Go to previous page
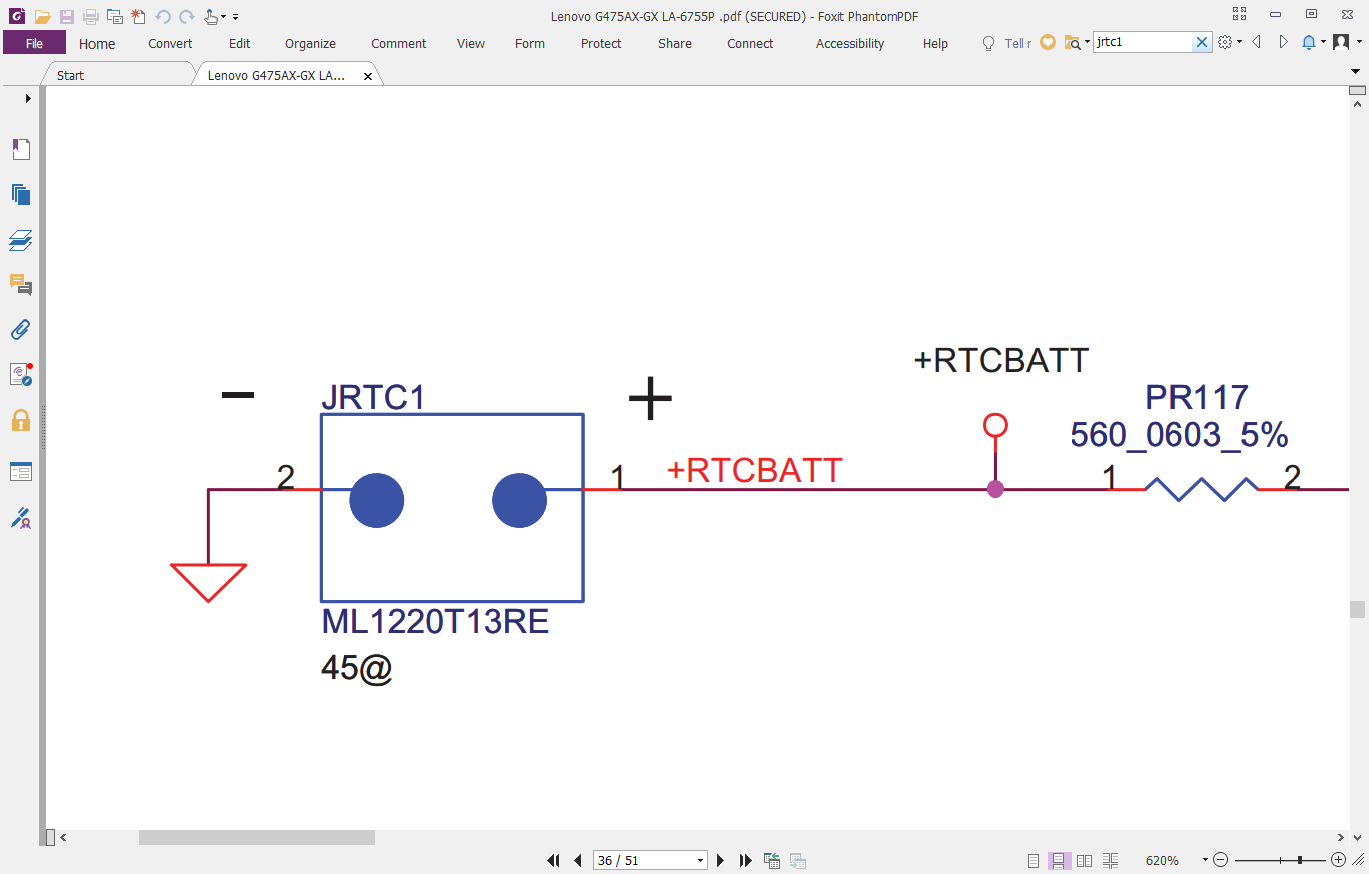This screenshot has height=874, width=1369. pyautogui.click(x=577, y=860)
